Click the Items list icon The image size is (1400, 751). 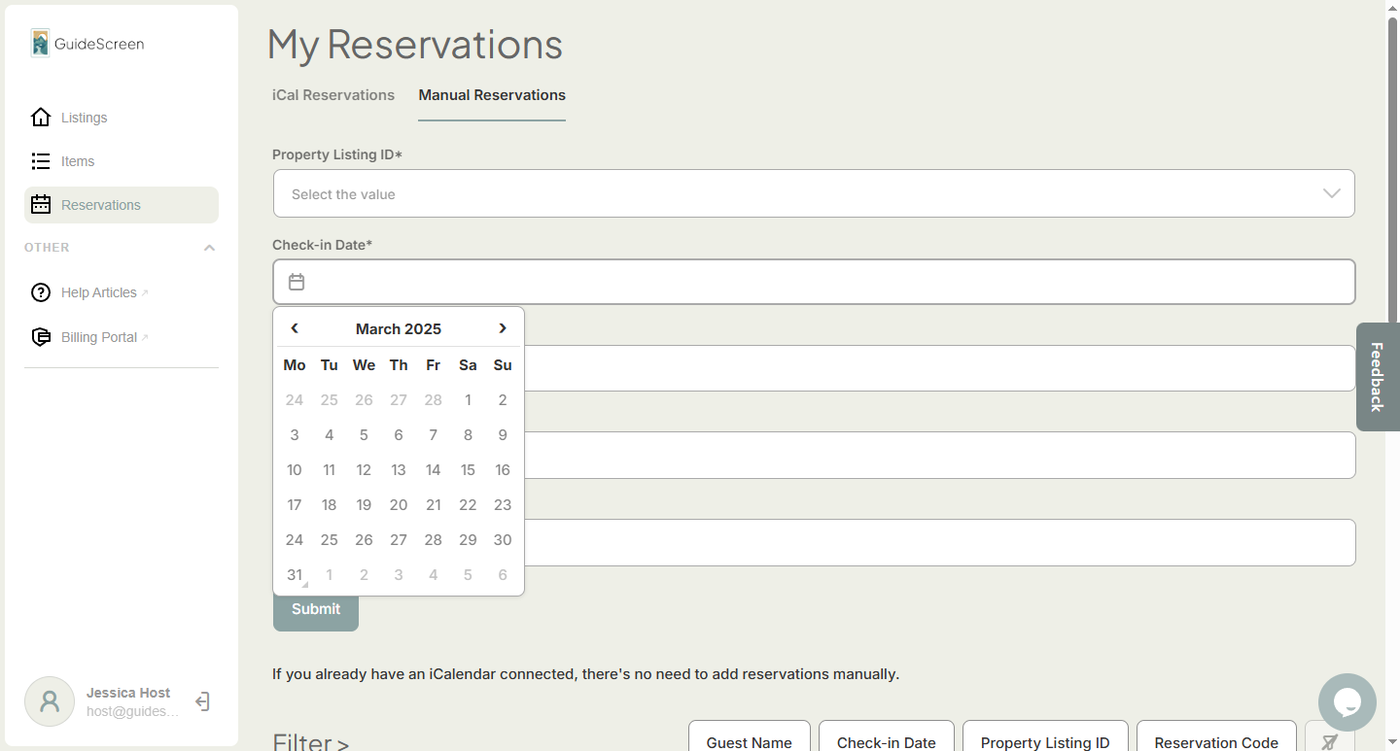click(x=41, y=161)
